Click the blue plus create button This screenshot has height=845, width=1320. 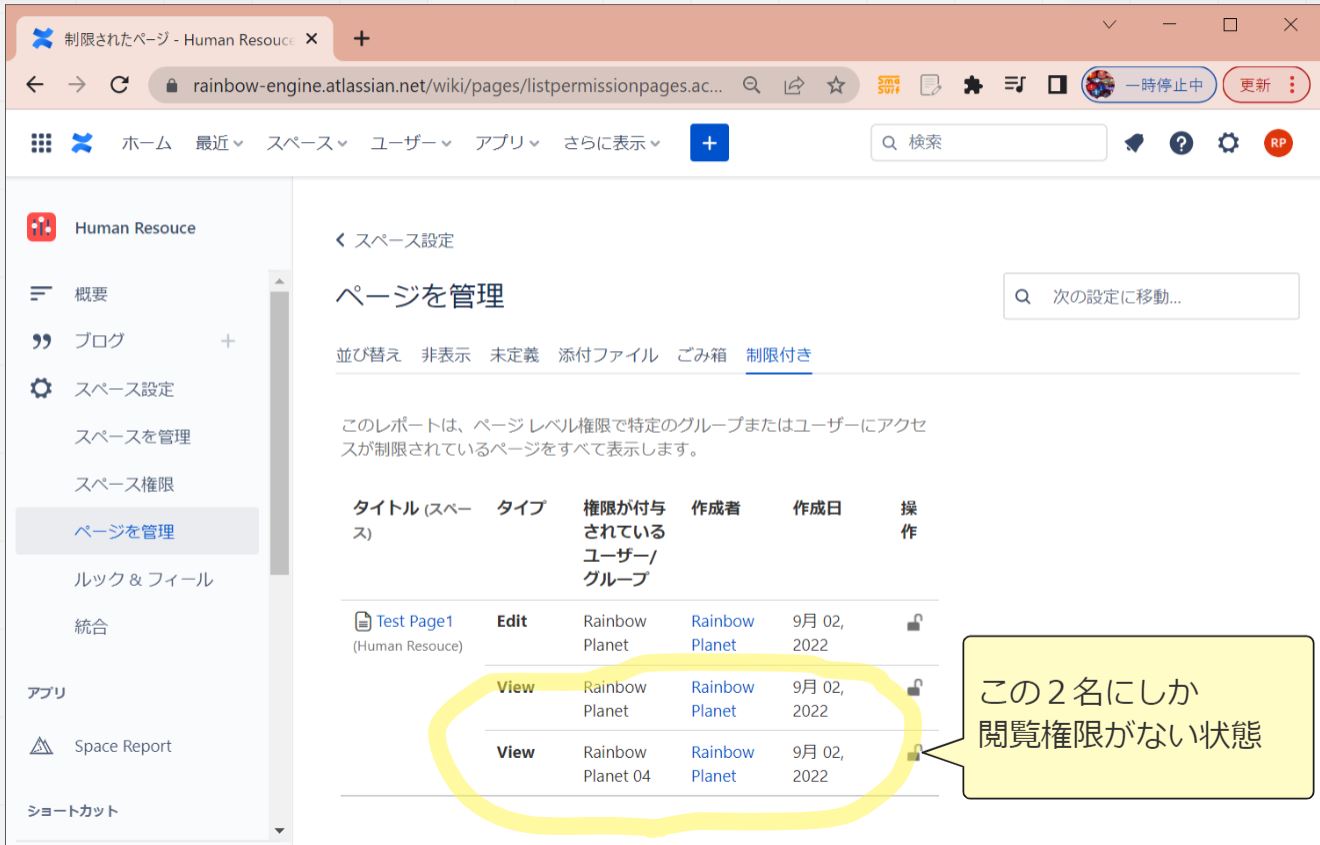coord(709,143)
